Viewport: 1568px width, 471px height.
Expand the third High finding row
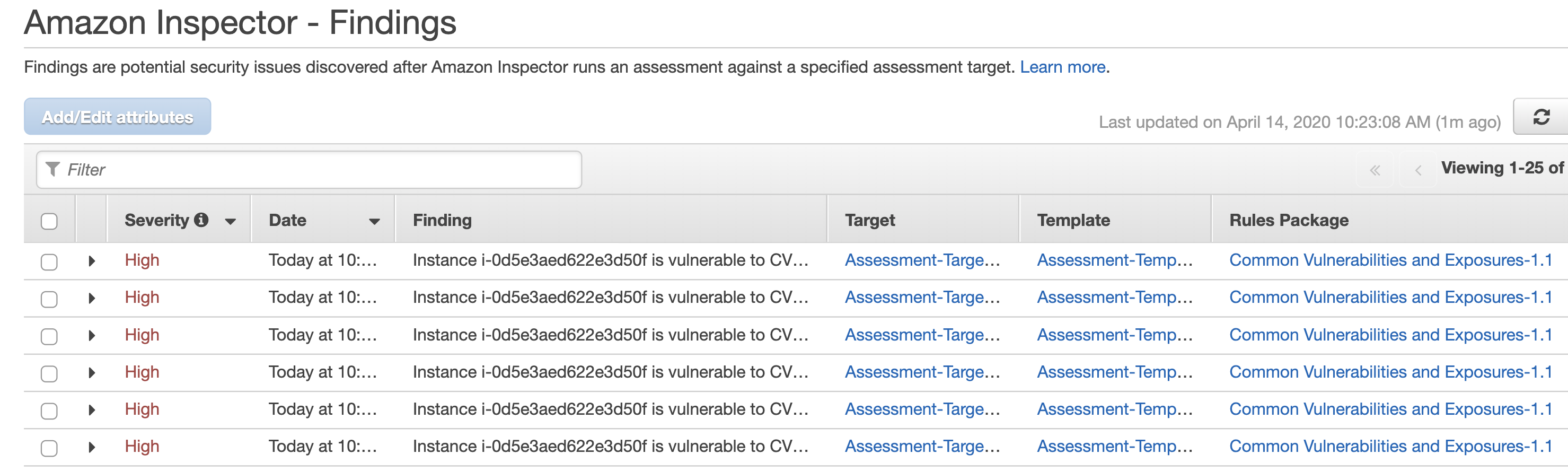click(x=91, y=335)
